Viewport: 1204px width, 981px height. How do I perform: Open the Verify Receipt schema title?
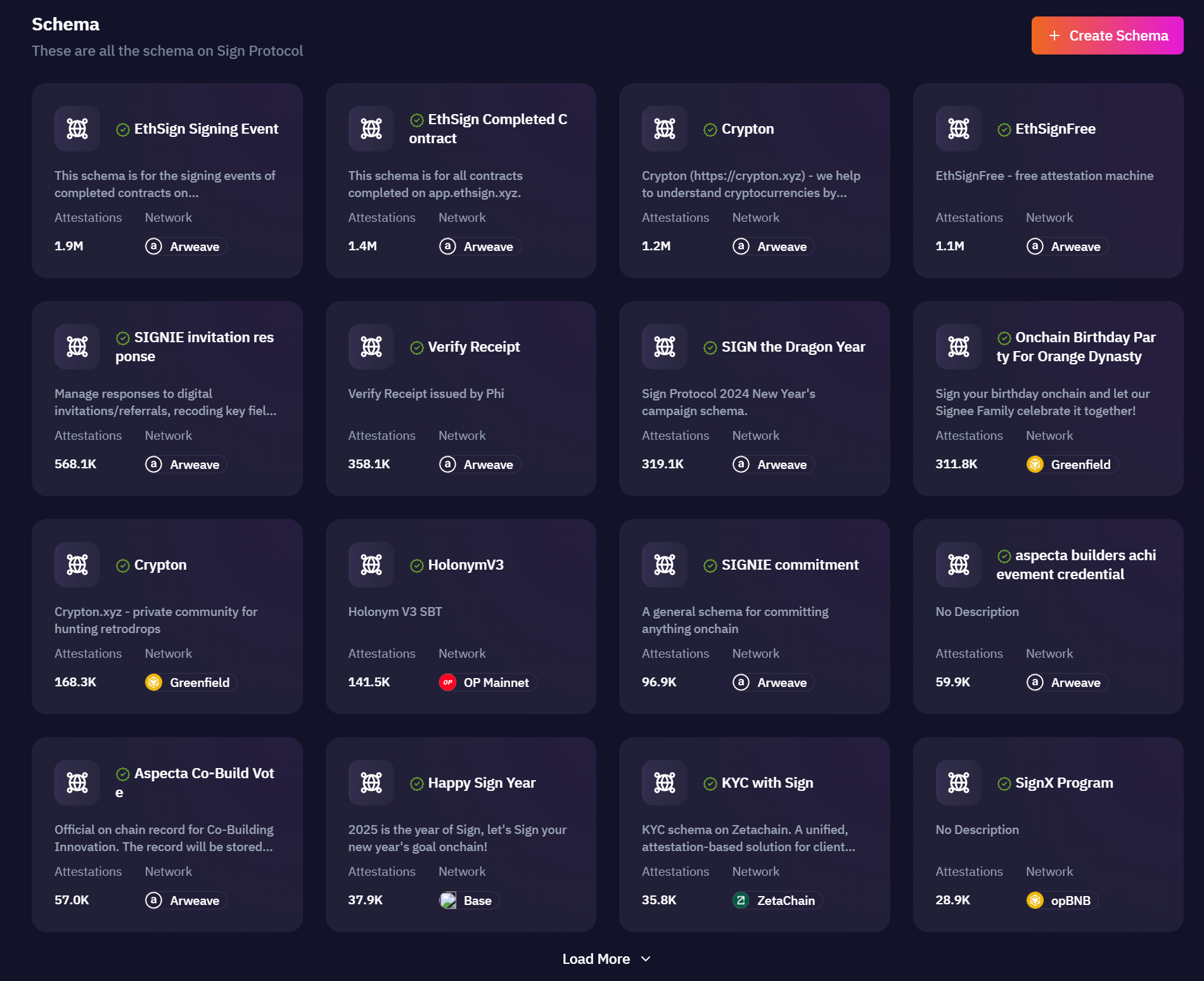[474, 347]
